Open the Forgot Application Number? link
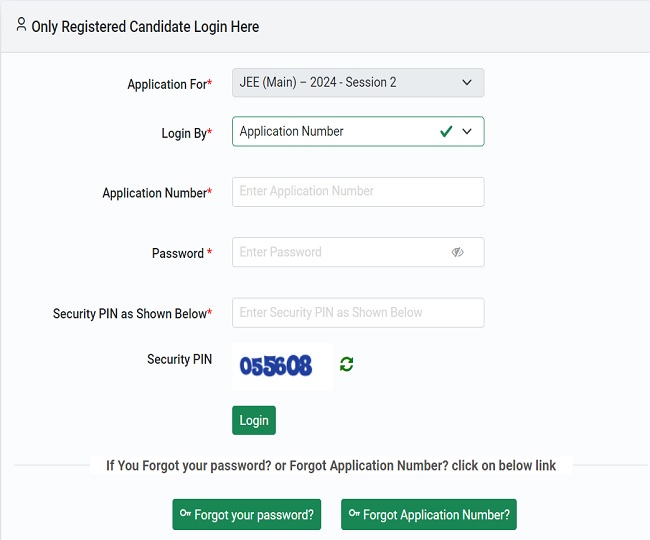Screen dimensions: 650x540 click(x=429, y=515)
